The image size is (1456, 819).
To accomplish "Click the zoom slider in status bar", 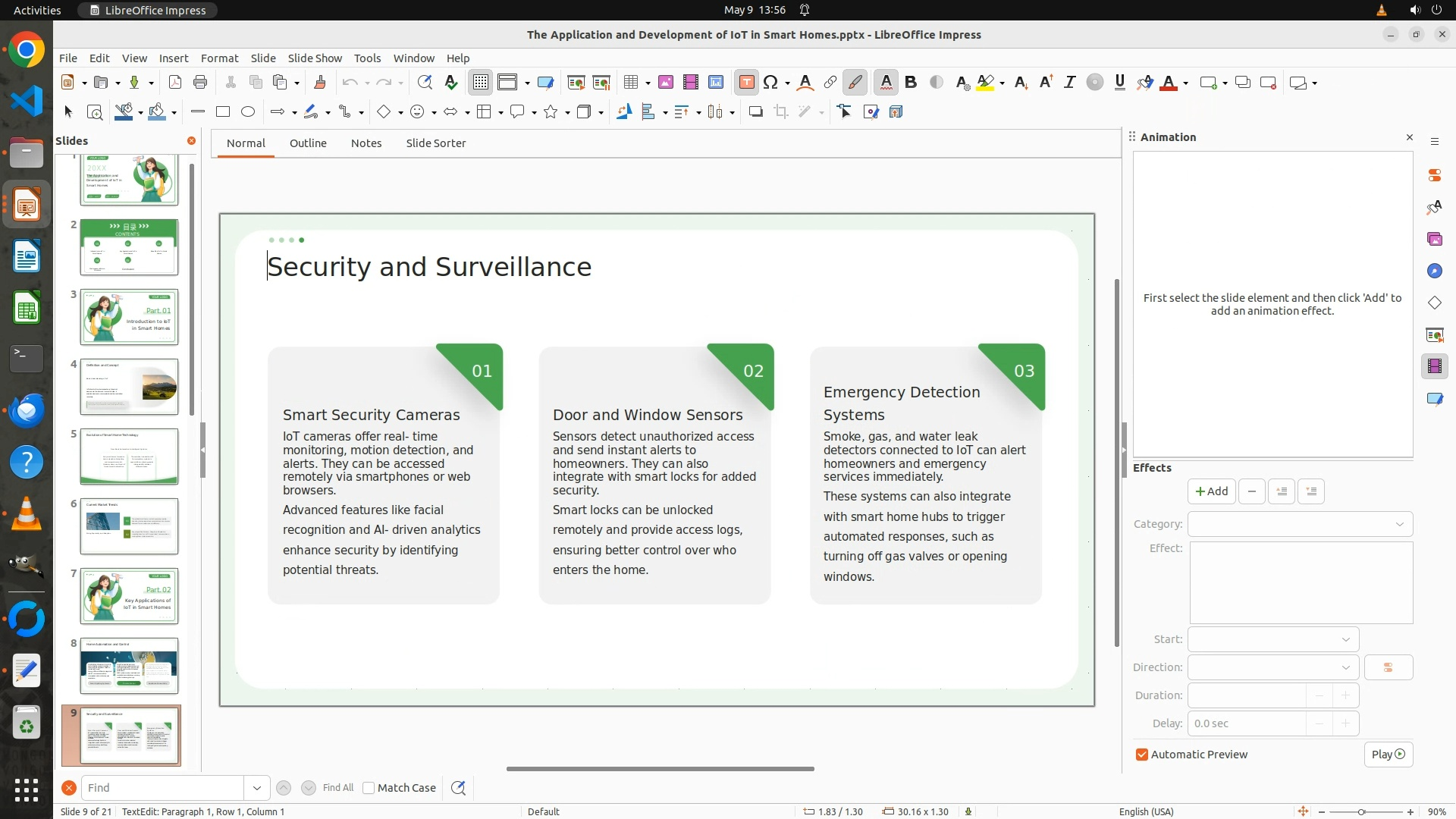I will (x=1362, y=811).
